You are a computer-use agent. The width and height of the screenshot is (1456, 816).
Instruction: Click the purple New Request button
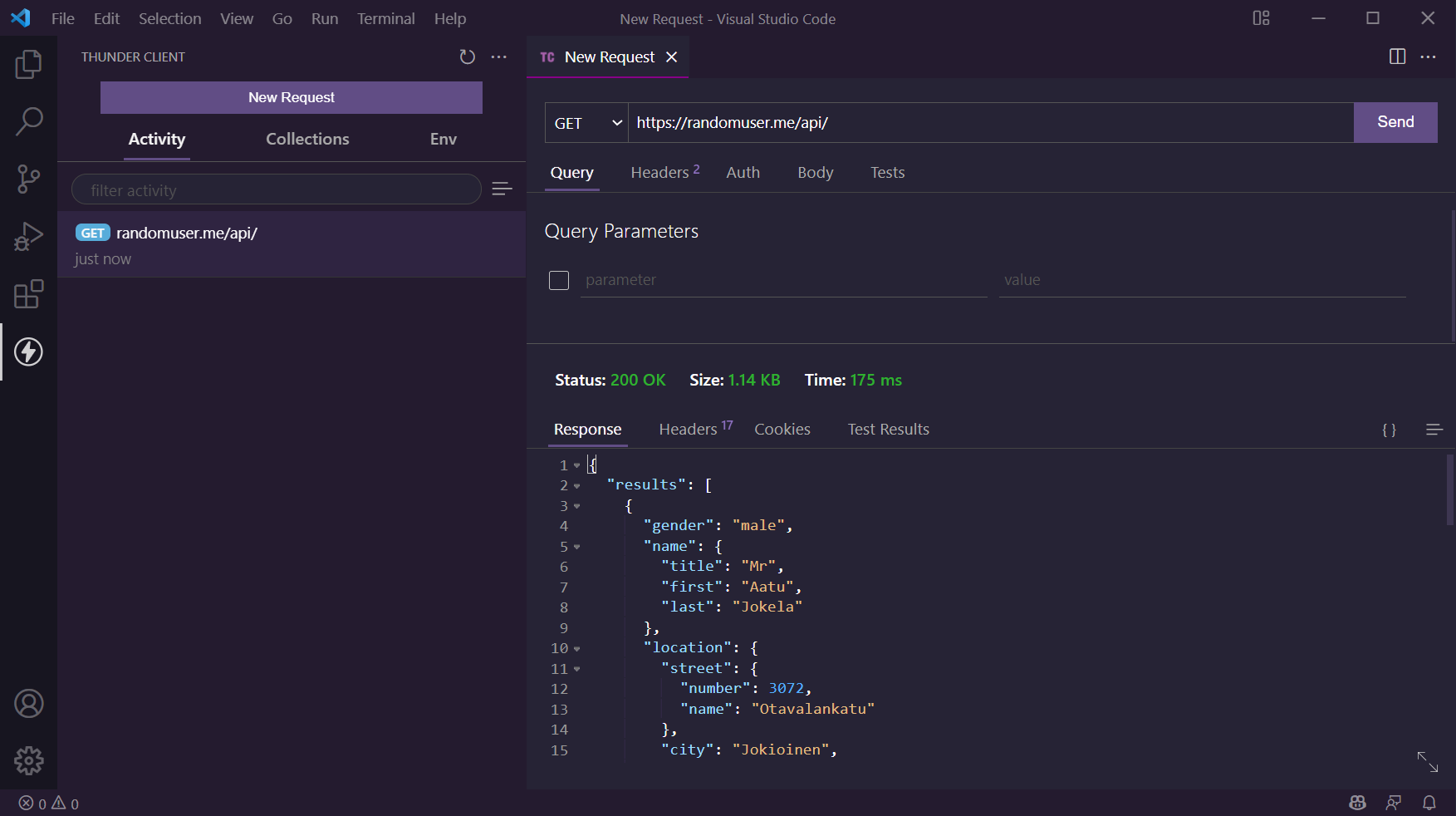(x=292, y=97)
